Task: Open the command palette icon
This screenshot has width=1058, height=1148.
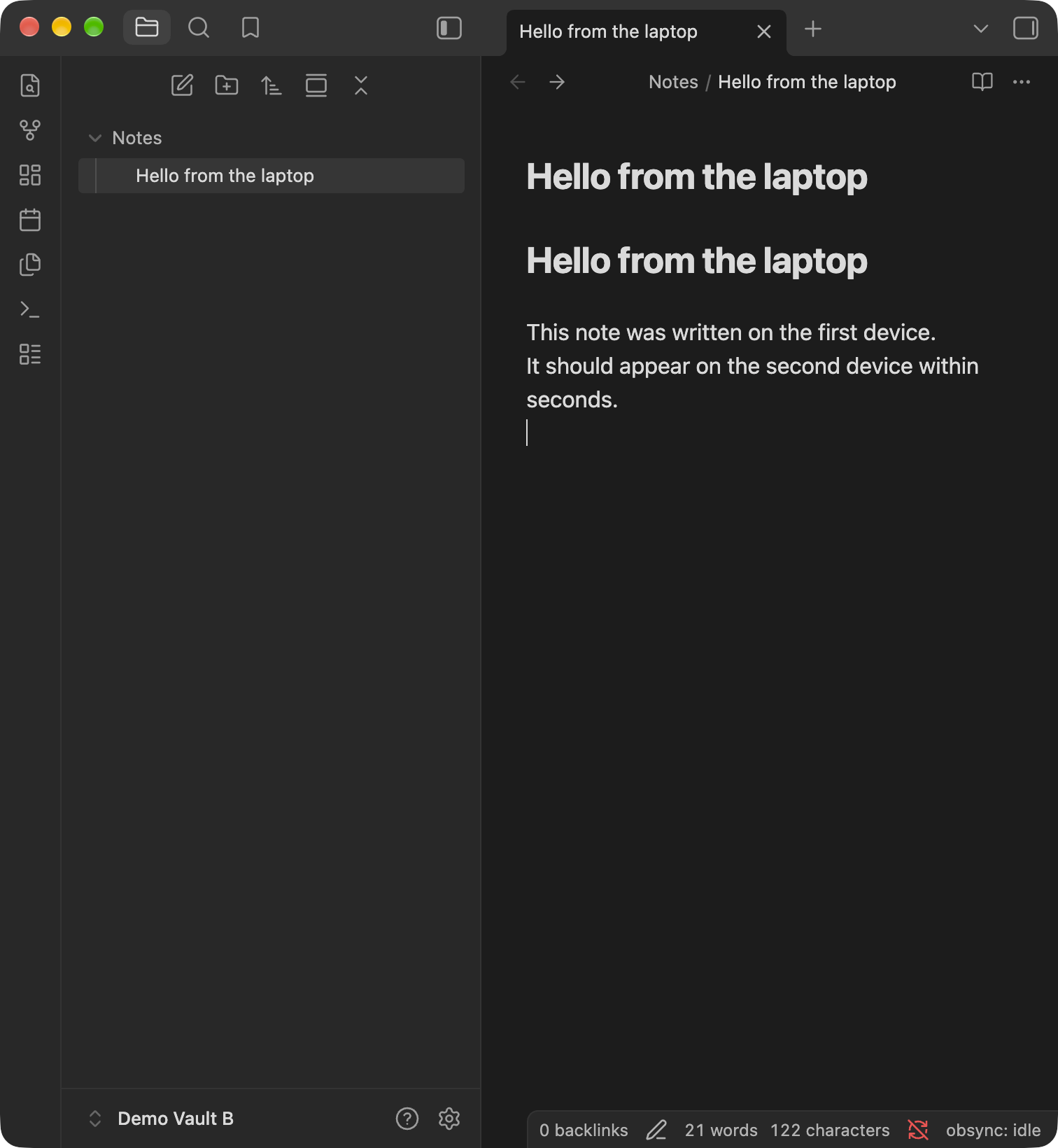Action: pyautogui.click(x=30, y=309)
